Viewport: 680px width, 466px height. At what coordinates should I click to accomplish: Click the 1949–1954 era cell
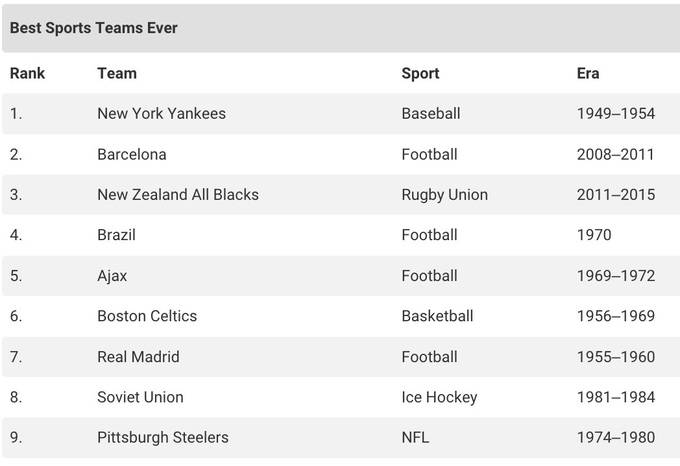coord(615,114)
